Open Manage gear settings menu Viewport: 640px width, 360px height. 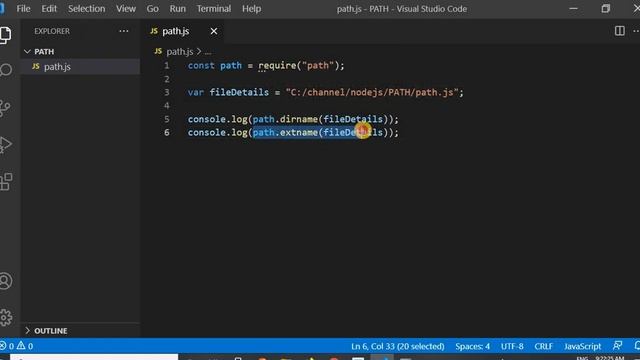6,318
